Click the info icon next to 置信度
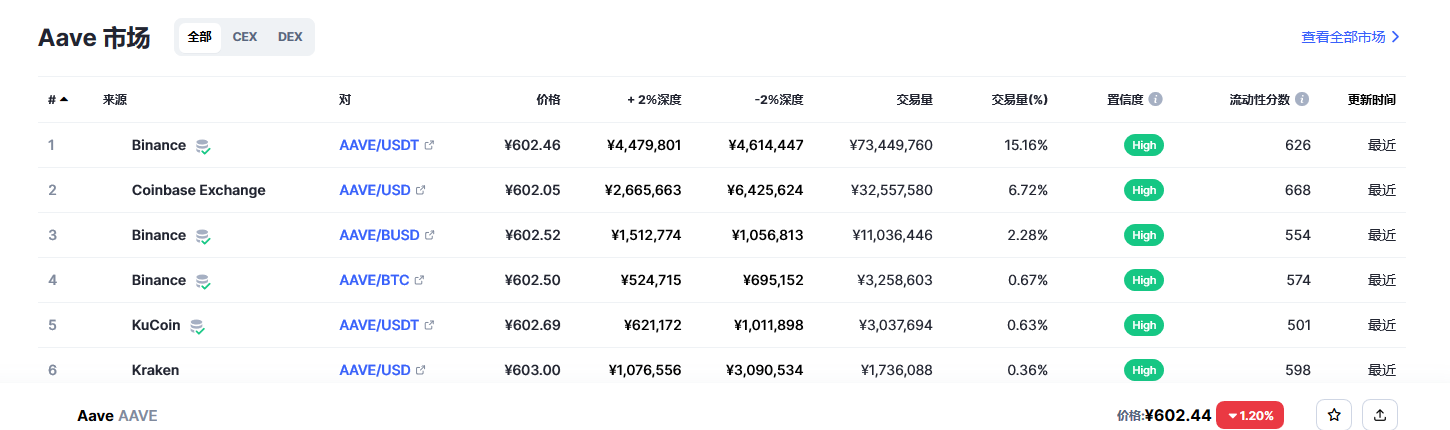The image size is (1450, 430). [x=1155, y=100]
